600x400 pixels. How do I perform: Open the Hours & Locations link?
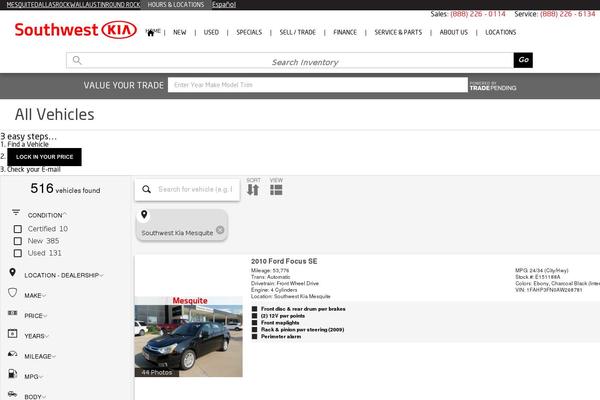pos(176,5)
